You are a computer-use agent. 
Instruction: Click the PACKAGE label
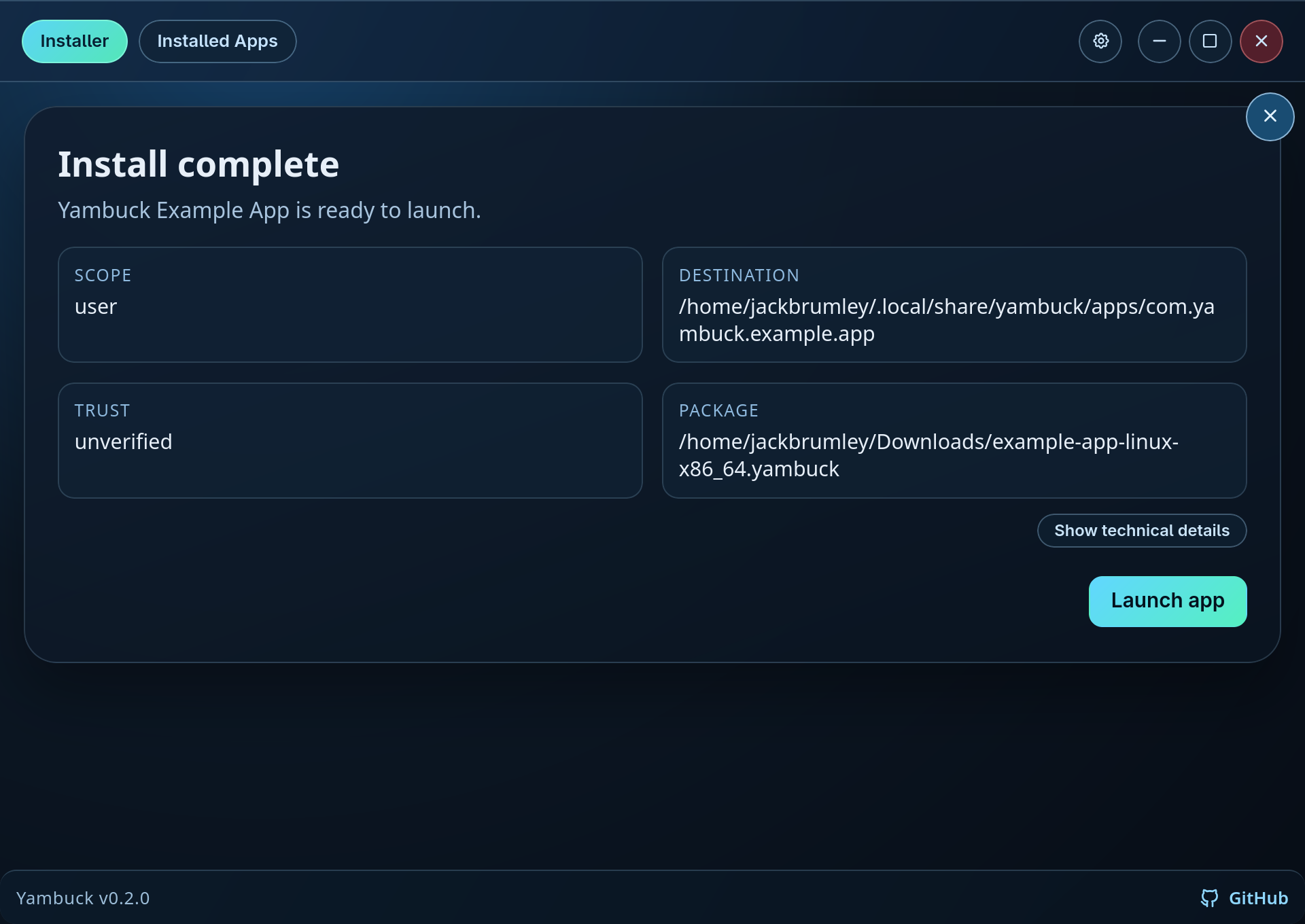pos(718,410)
